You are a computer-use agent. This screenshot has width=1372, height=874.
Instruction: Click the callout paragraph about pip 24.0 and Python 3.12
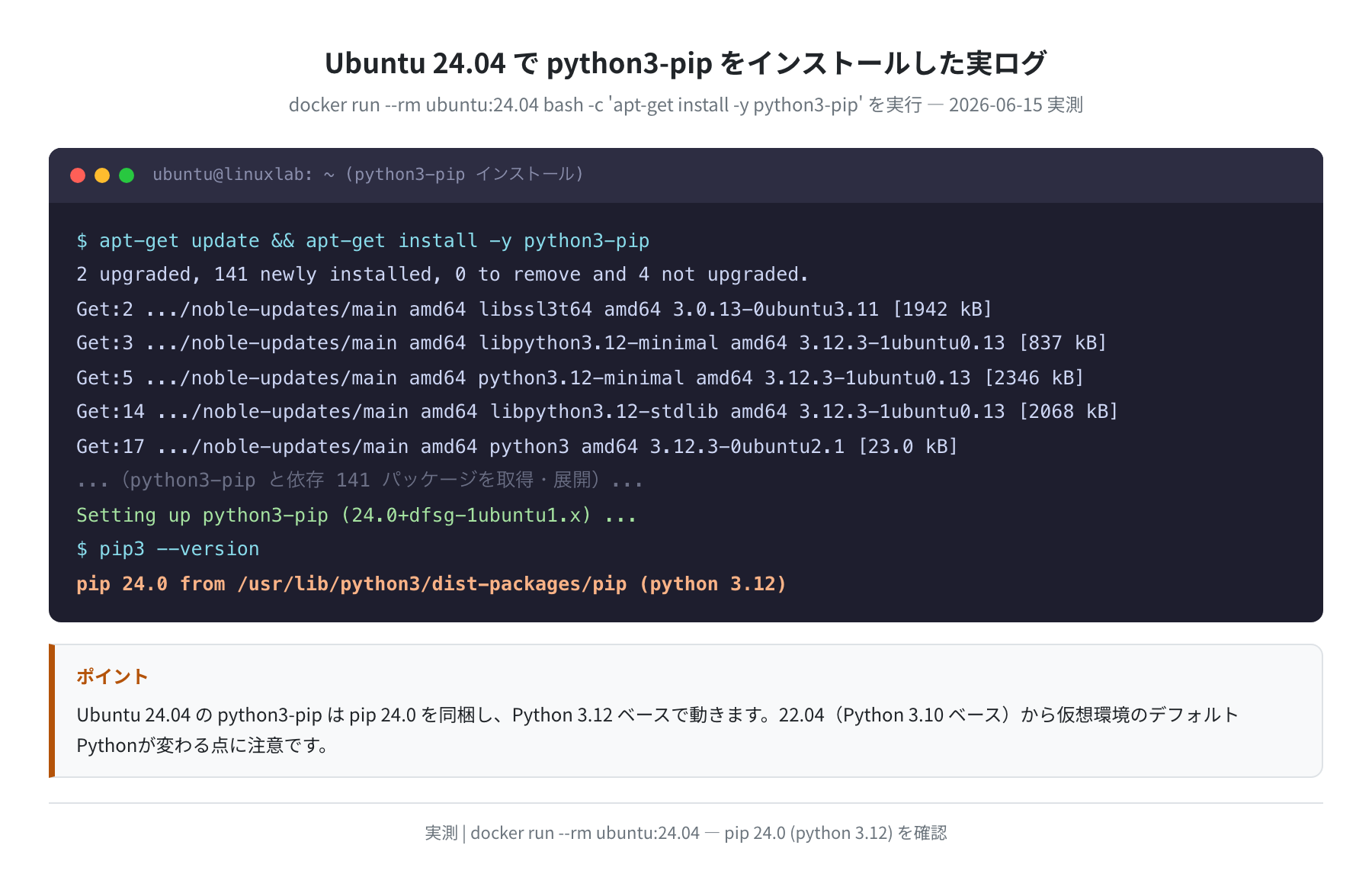tap(657, 730)
